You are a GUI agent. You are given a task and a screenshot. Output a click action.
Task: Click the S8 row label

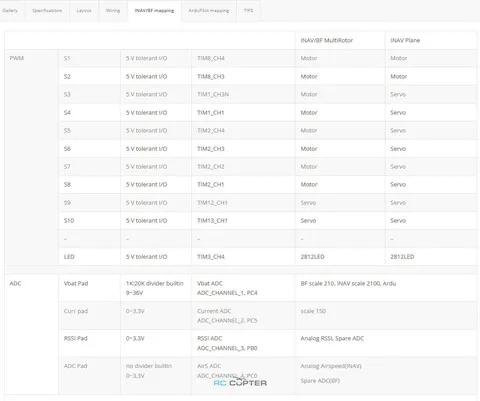(x=67, y=185)
